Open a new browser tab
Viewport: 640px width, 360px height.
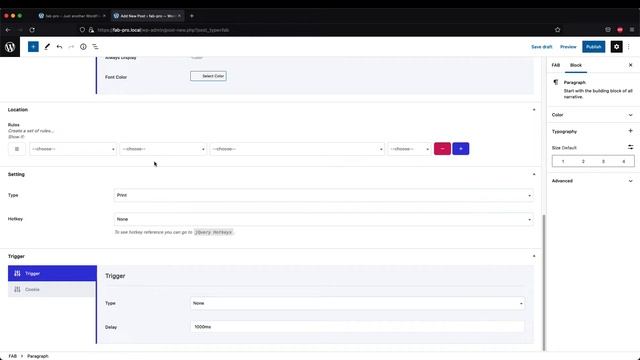pyautogui.click(x=192, y=16)
